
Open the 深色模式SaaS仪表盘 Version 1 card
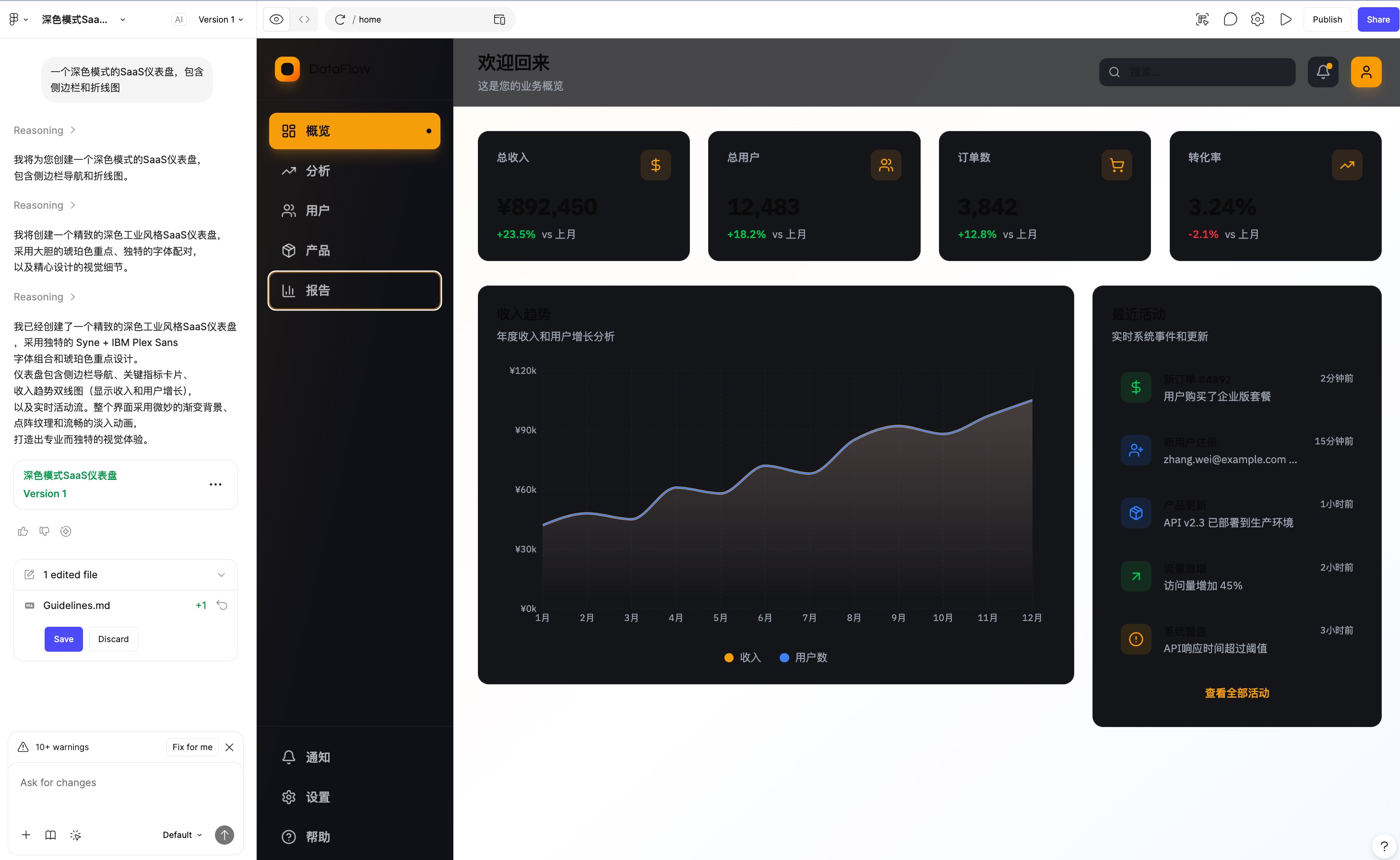point(126,485)
